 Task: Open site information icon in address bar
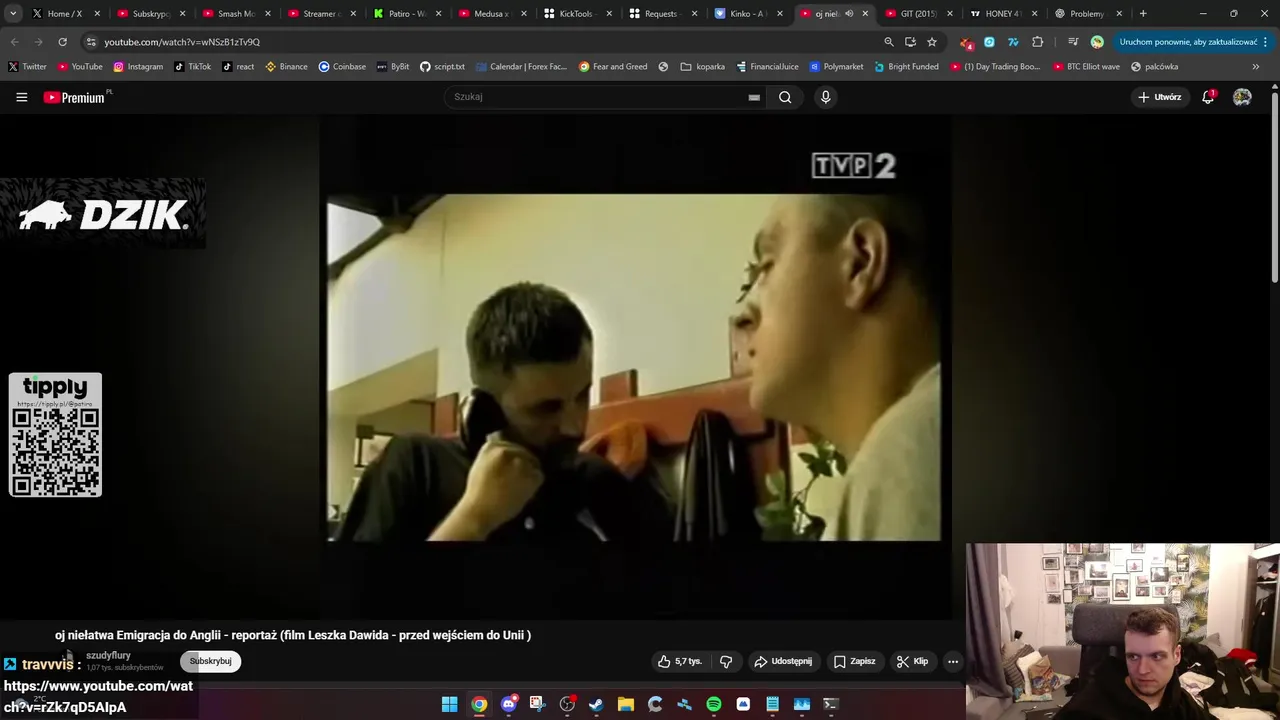pyautogui.click(x=91, y=42)
